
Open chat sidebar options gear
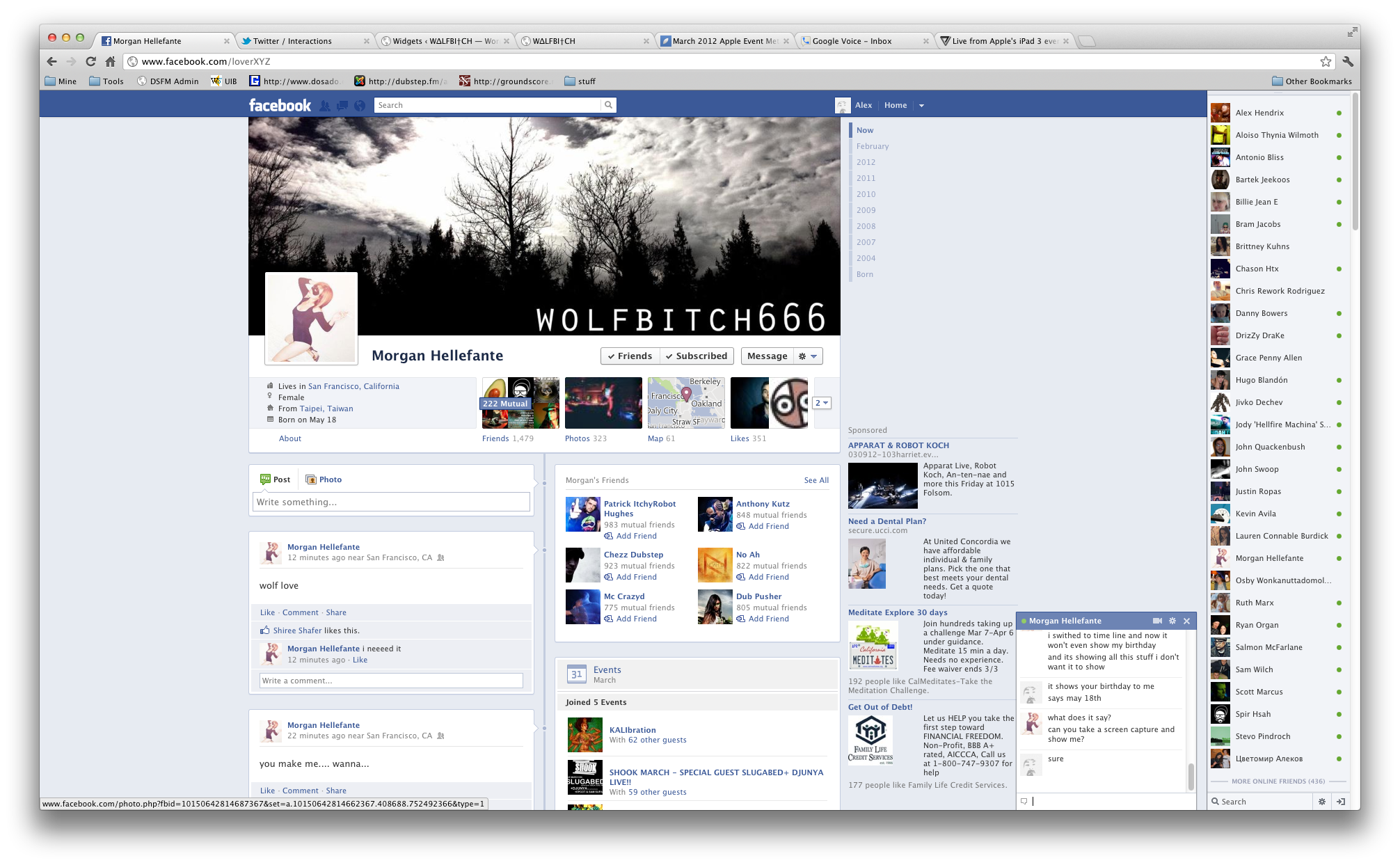(1321, 802)
